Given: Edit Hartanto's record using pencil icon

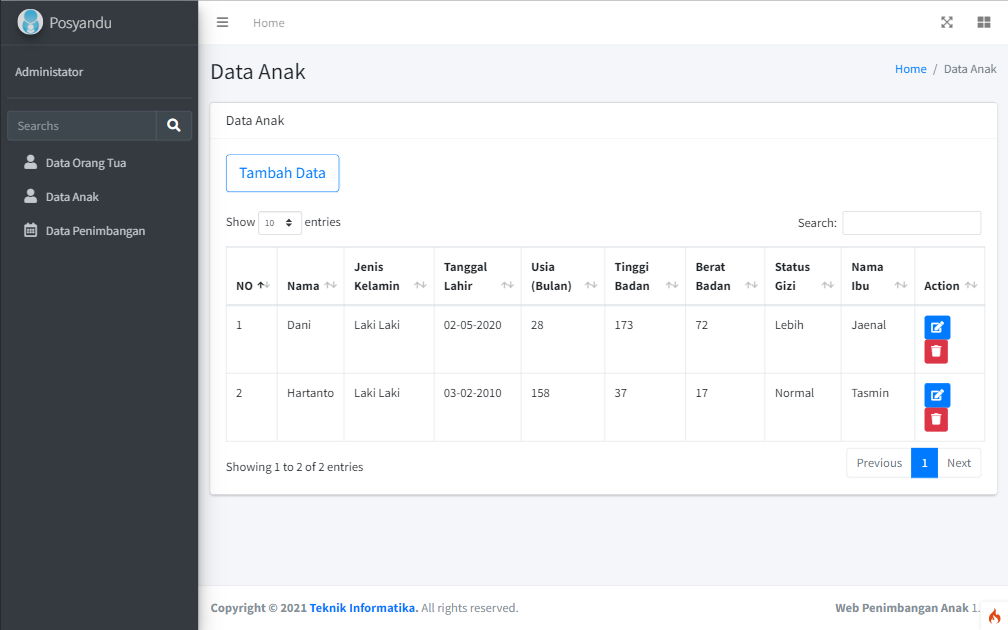Looking at the screenshot, I should (x=937, y=395).
